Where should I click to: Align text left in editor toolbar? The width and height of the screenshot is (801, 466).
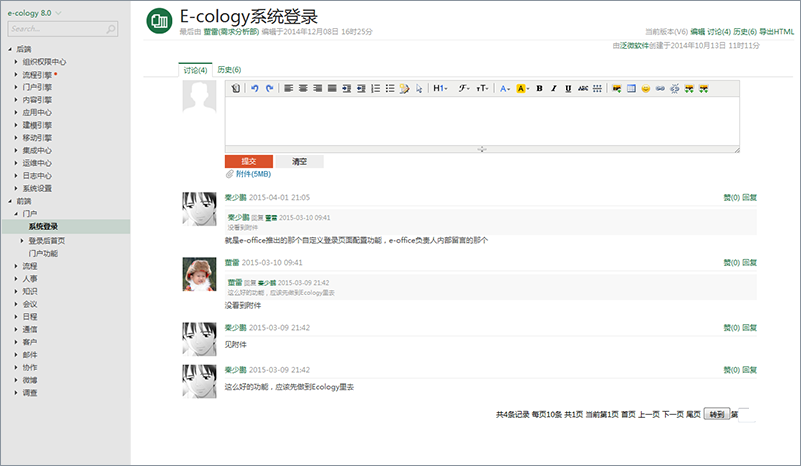point(288,88)
